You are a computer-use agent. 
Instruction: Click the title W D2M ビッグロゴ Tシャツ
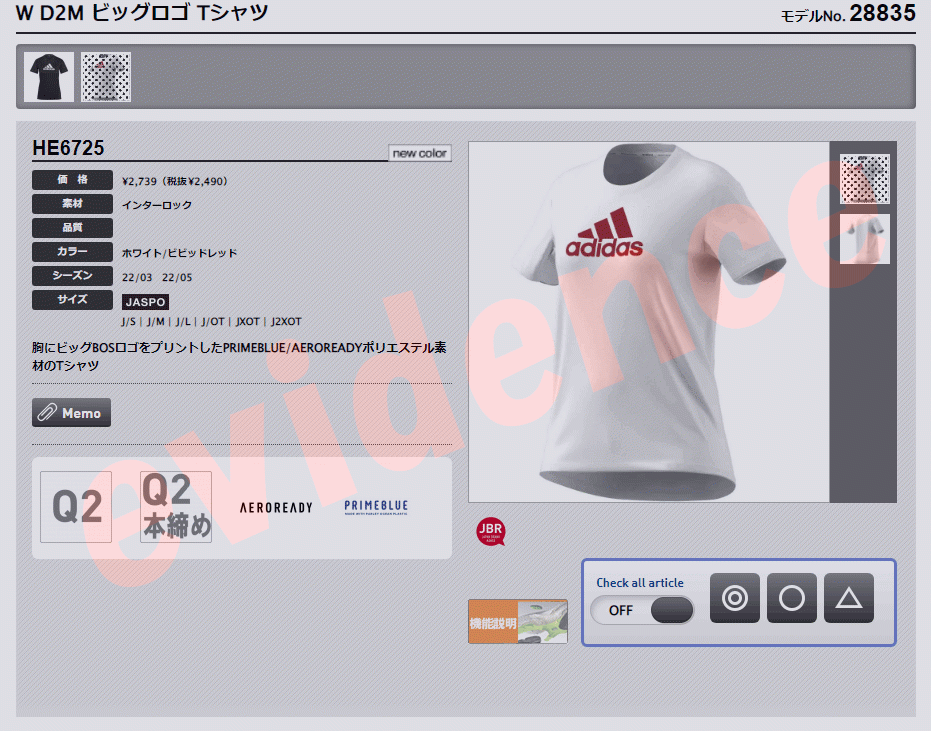(x=142, y=12)
